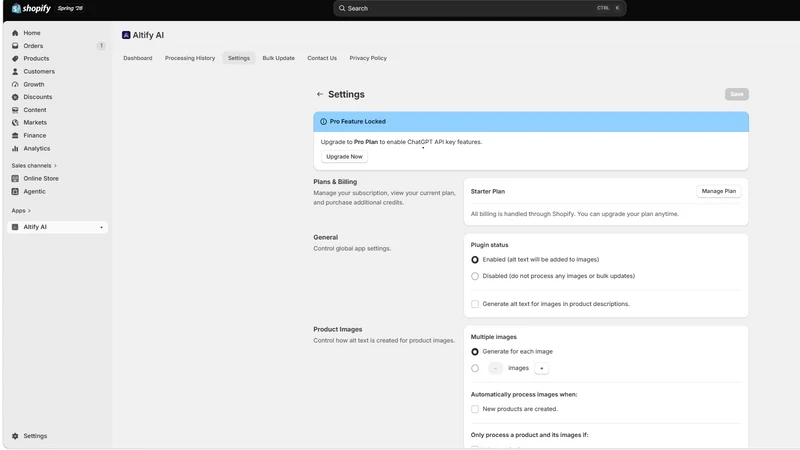Click the Finance bank icon

click(15, 135)
